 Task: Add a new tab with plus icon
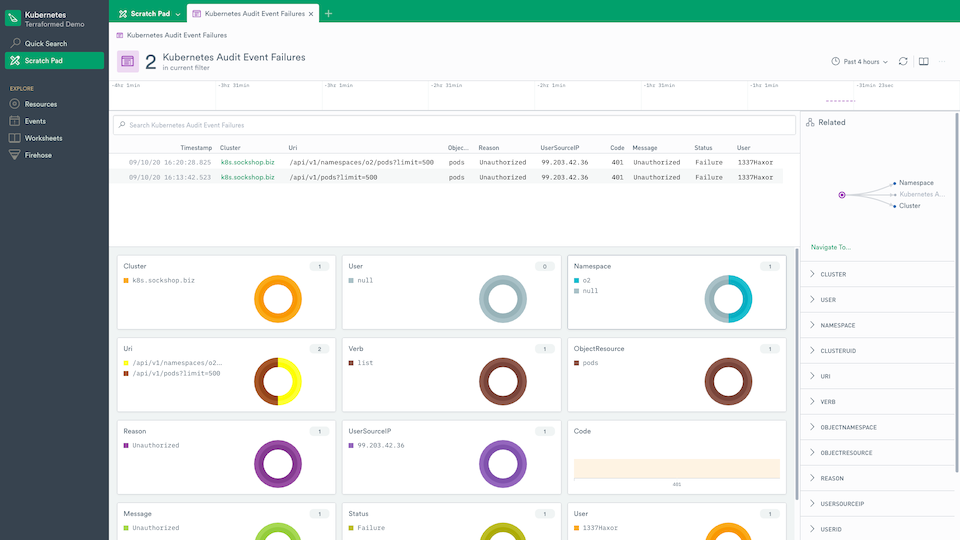coord(329,13)
